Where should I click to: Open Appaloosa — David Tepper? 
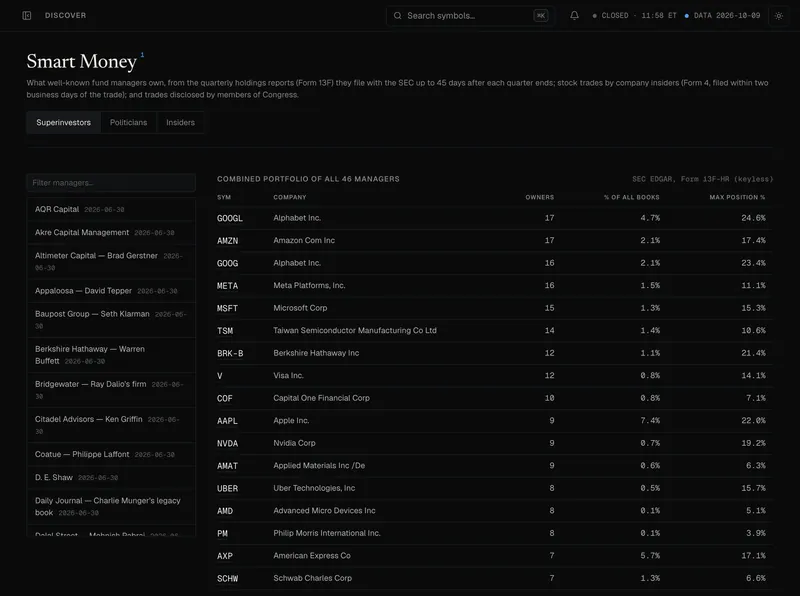[111, 291]
